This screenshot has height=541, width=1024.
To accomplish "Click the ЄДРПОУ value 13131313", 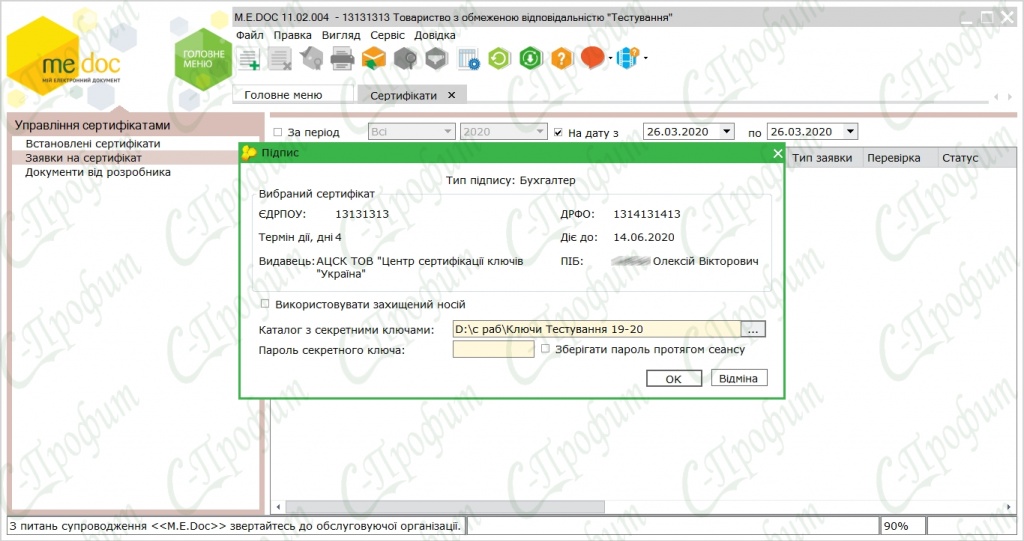I will 362,214.
